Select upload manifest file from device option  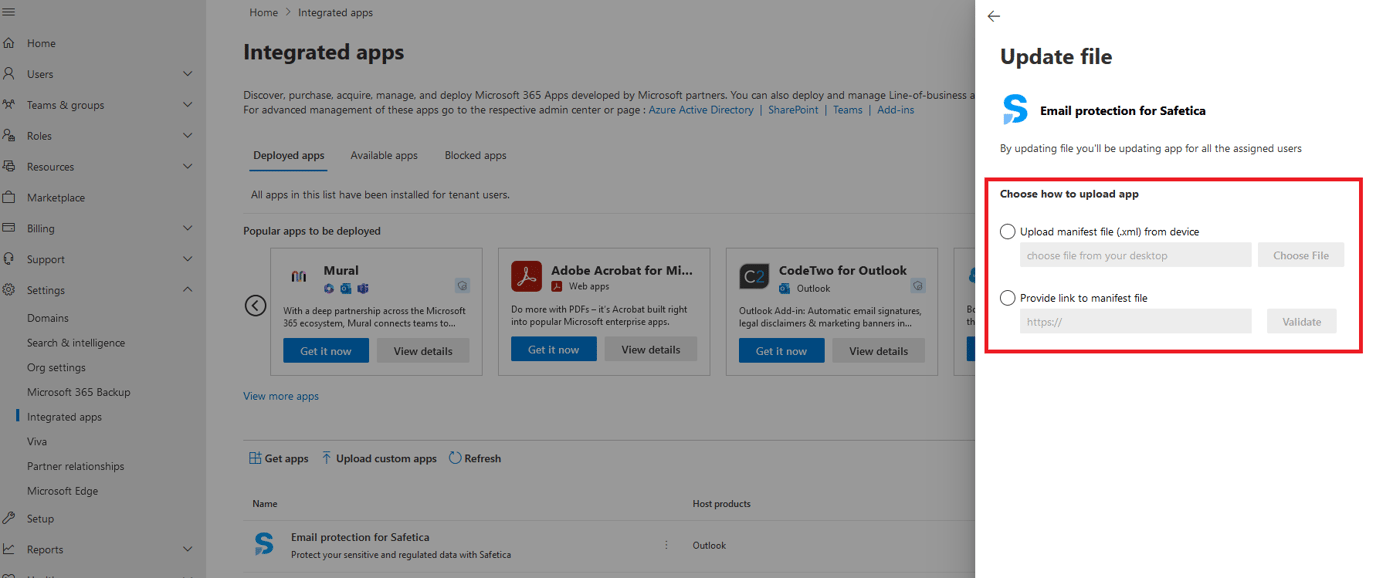coord(1007,231)
